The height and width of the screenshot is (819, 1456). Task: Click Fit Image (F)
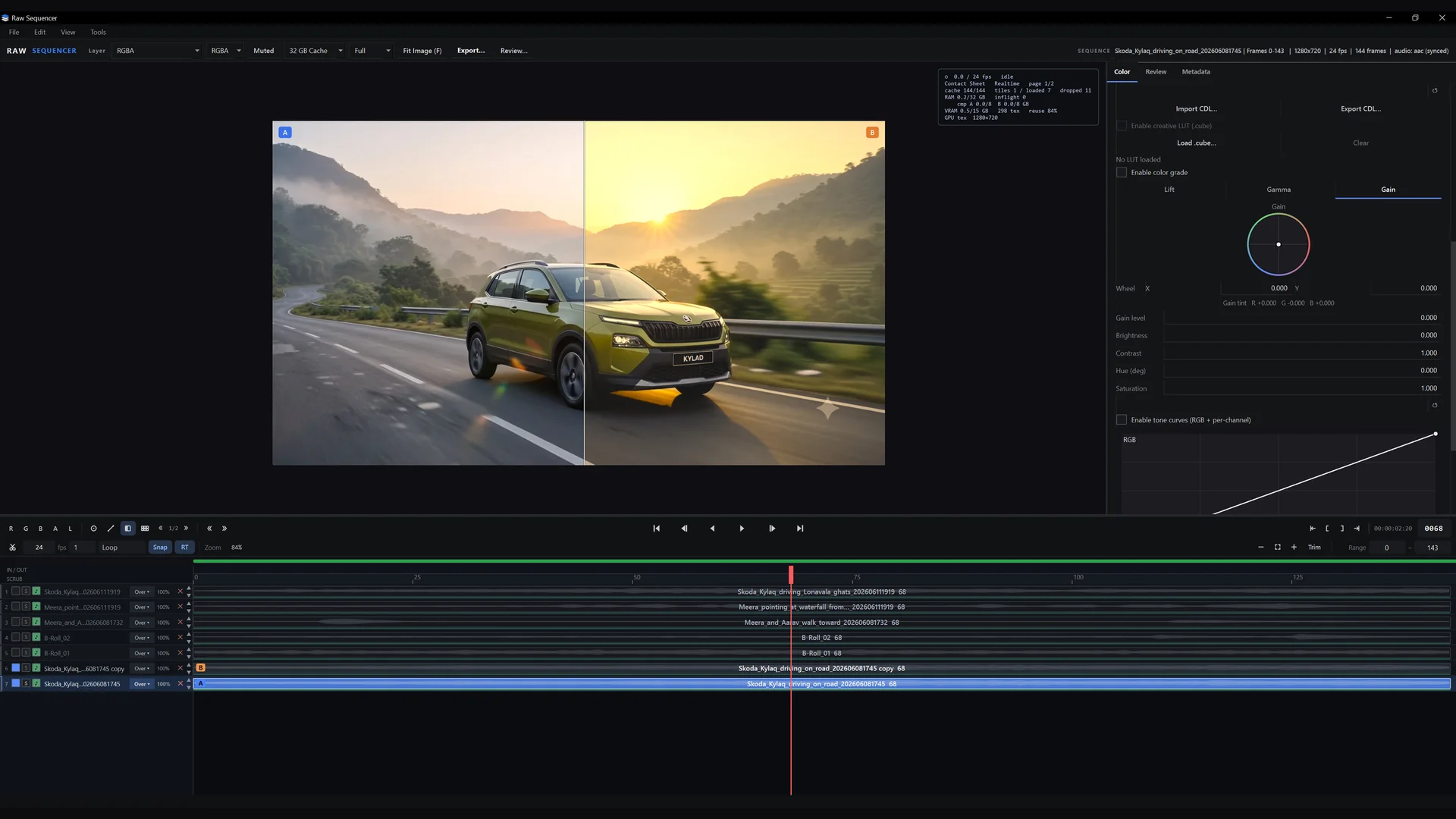coord(422,51)
